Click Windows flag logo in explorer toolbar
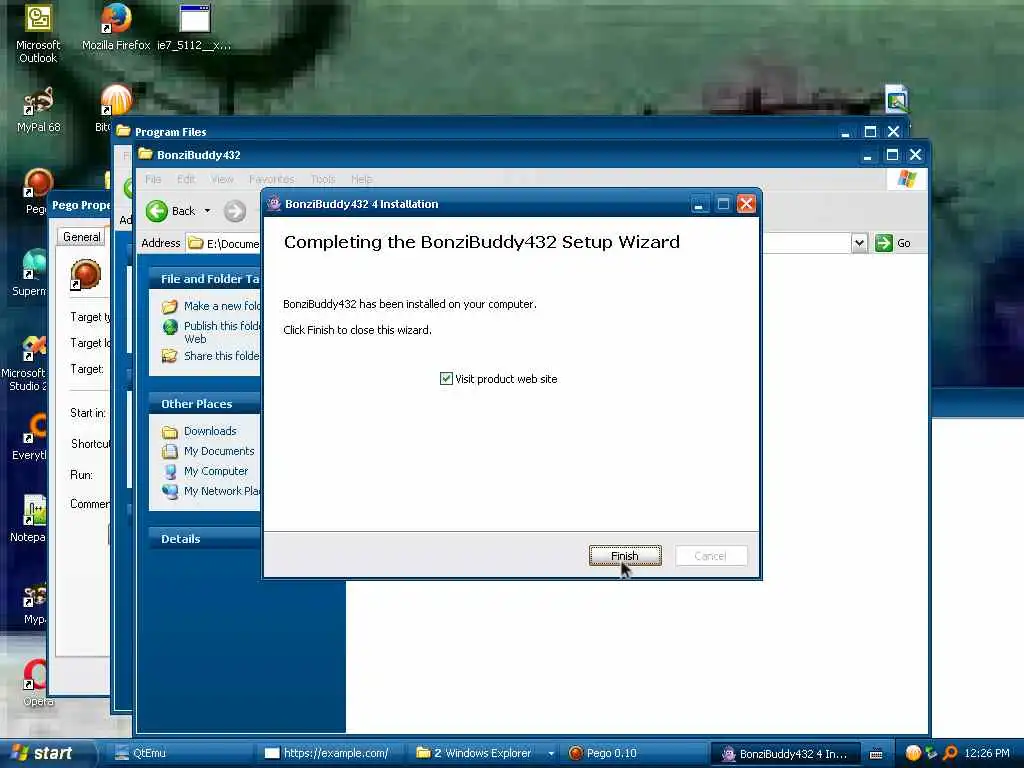Viewport: 1024px width, 768px height. coord(906,179)
